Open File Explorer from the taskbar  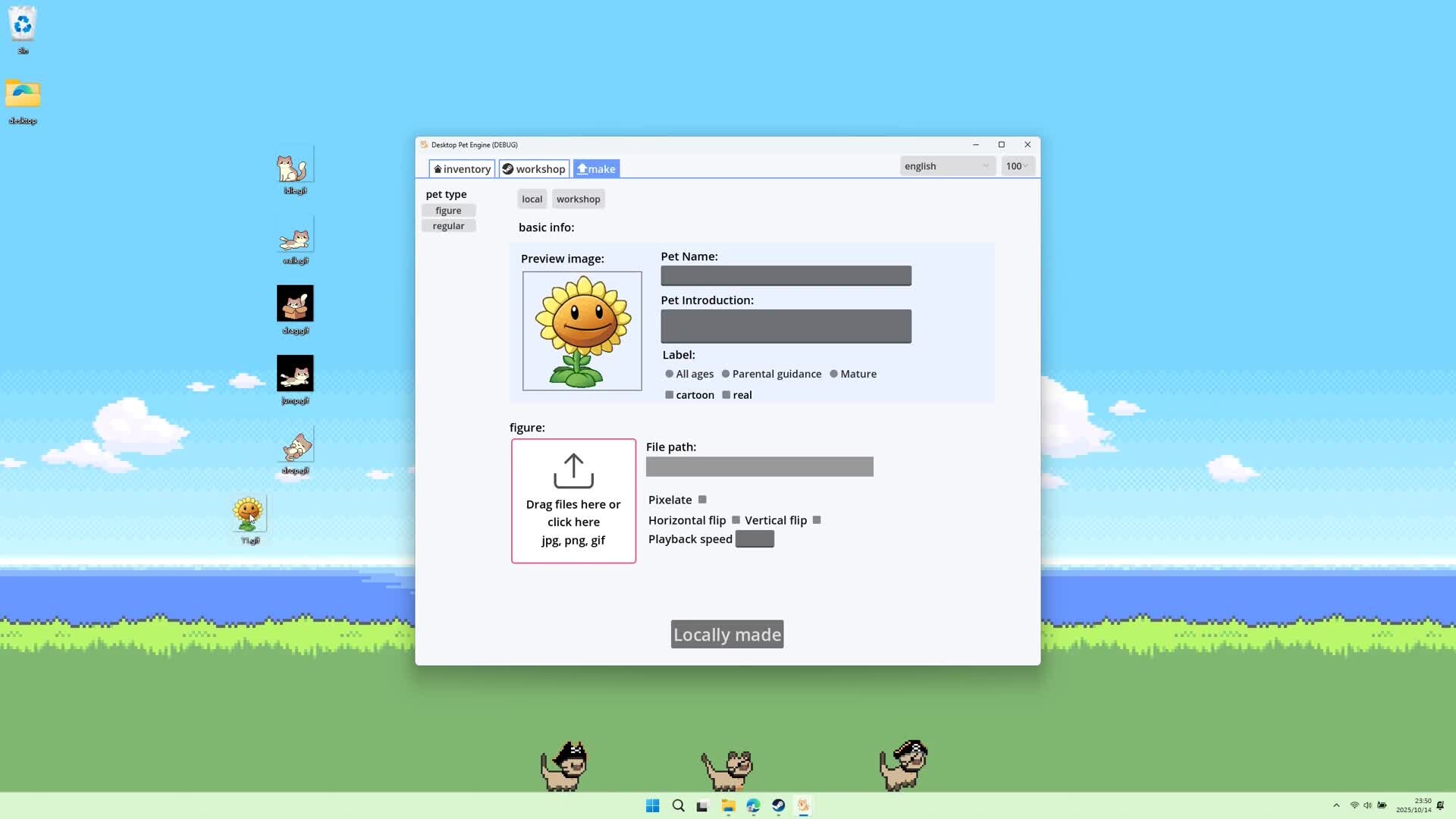pos(728,806)
